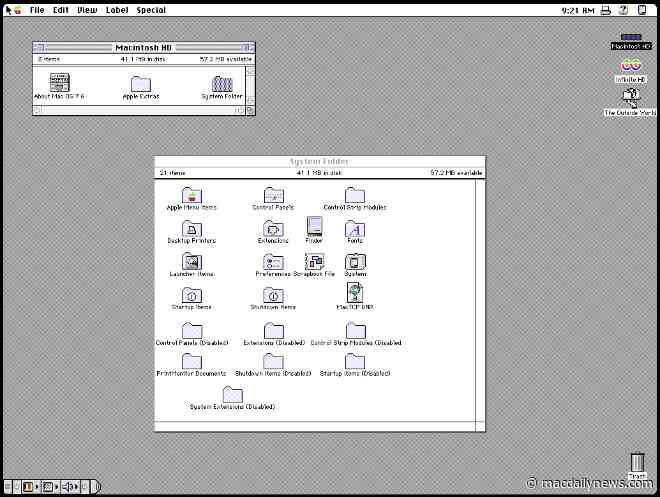The width and height of the screenshot is (660, 497).
Task: Click the monitor resolution control strip module
Action: point(48,487)
